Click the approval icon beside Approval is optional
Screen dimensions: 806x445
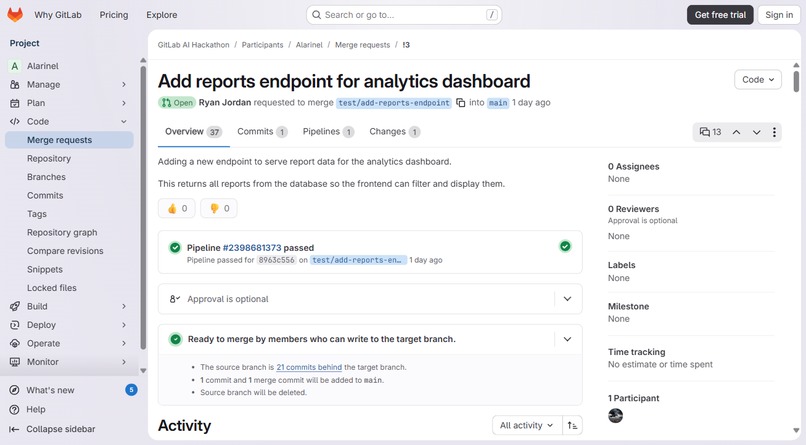[x=175, y=299]
